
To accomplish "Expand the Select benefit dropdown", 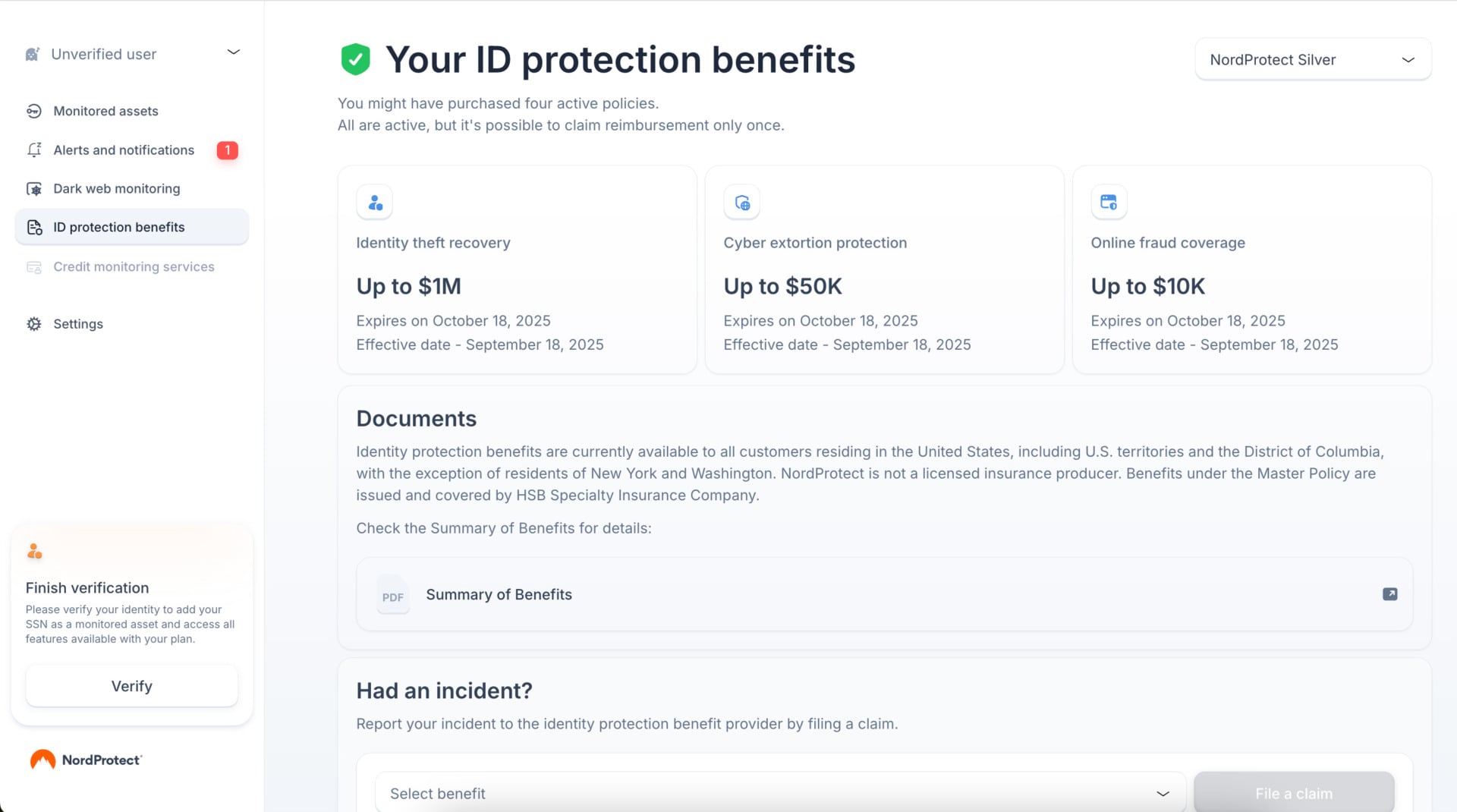I will coord(779,792).
